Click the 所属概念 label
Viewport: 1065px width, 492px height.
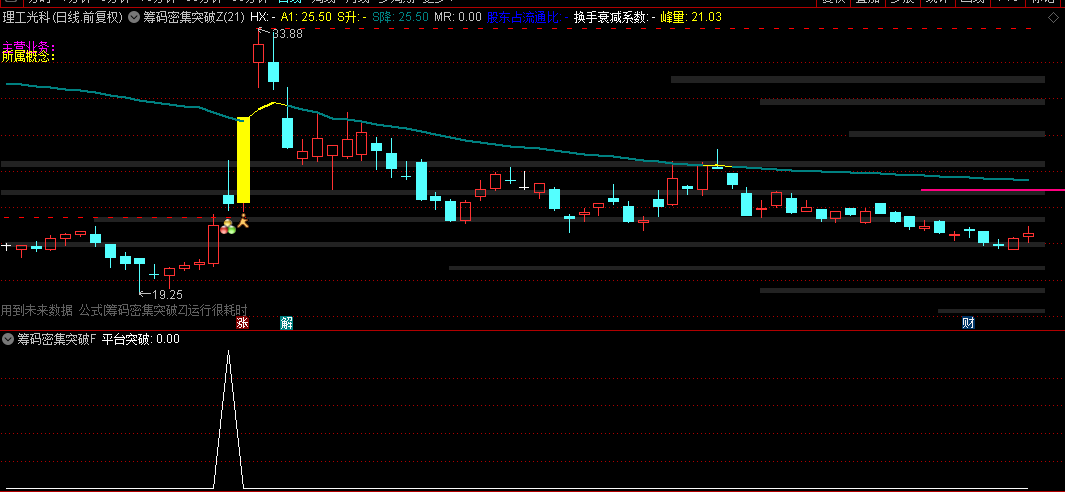point(27,57)
